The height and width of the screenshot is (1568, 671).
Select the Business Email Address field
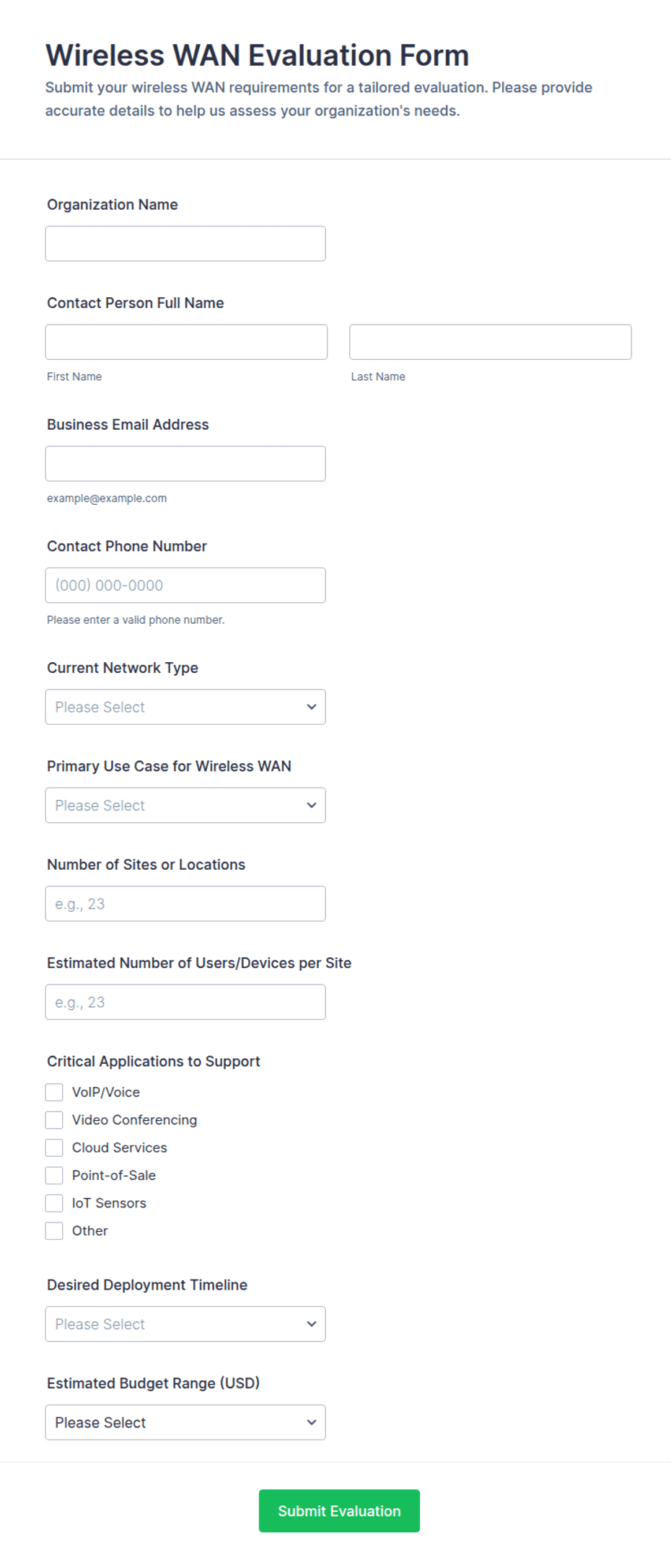[185, 464]
